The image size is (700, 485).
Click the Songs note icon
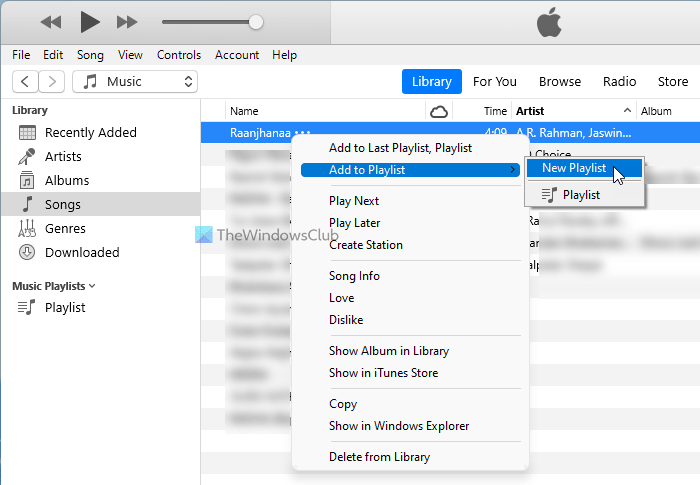click(28, 204)
